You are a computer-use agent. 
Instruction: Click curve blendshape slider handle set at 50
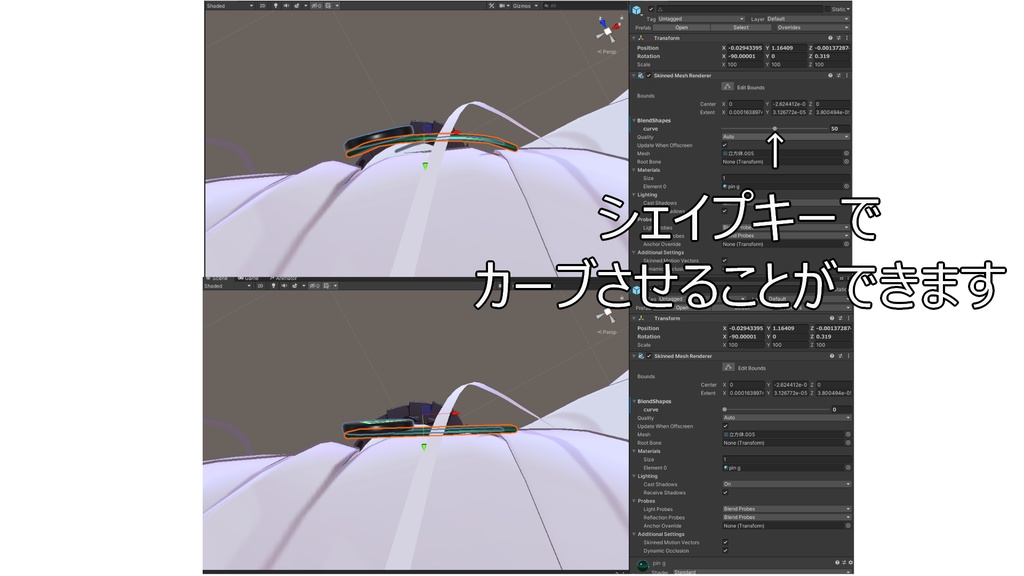[x=775, y=129]
